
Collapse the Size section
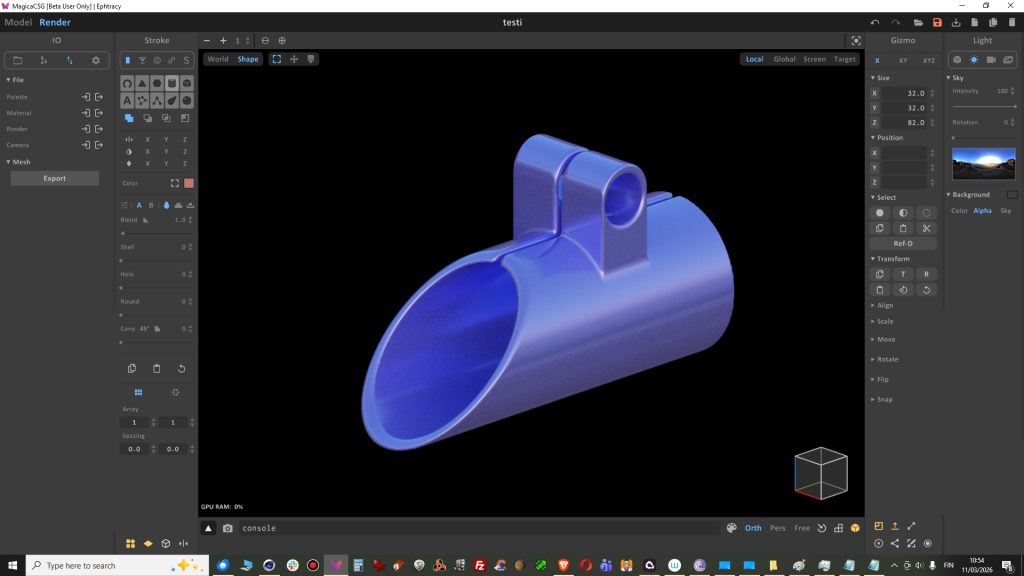click(881, 77)
